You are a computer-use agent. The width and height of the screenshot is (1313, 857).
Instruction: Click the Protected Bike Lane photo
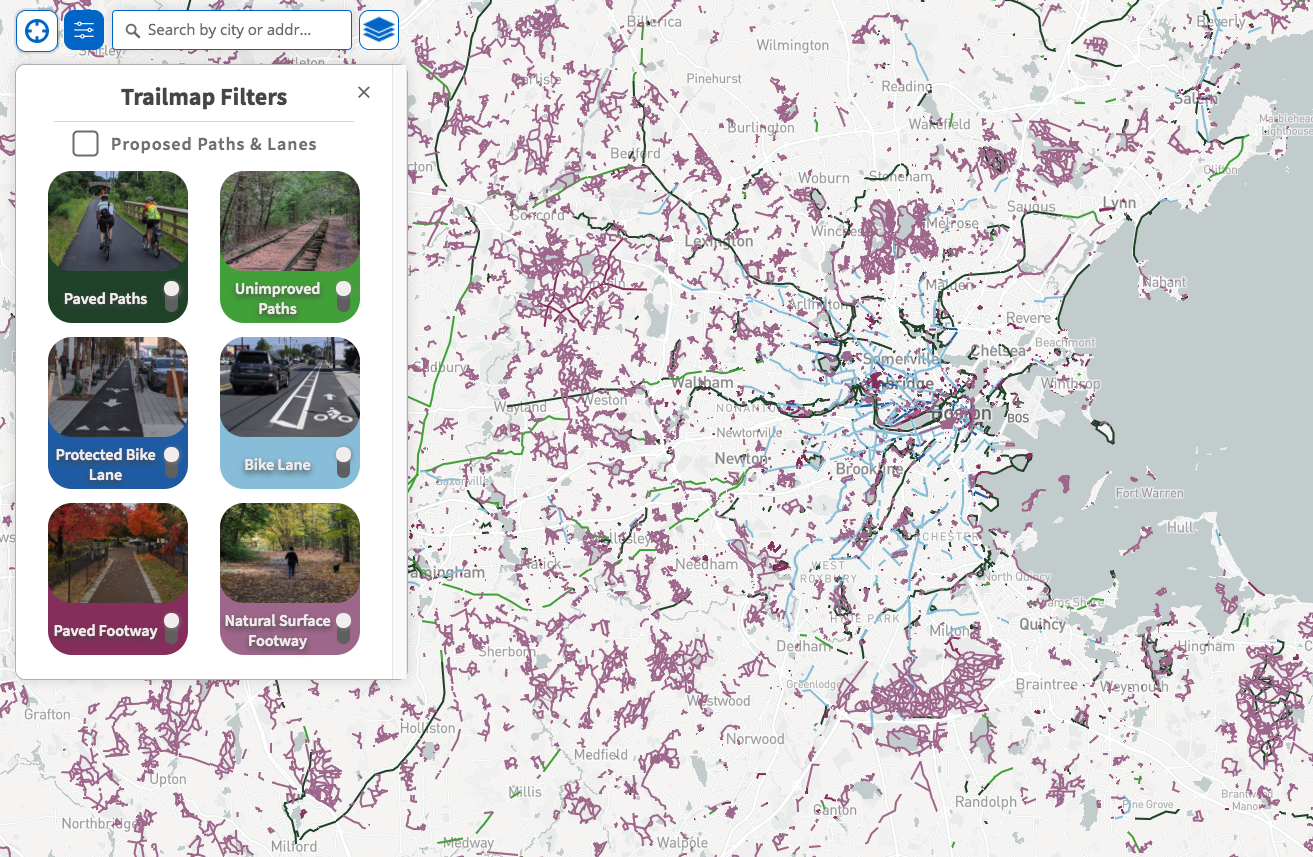tap(118, 387)
